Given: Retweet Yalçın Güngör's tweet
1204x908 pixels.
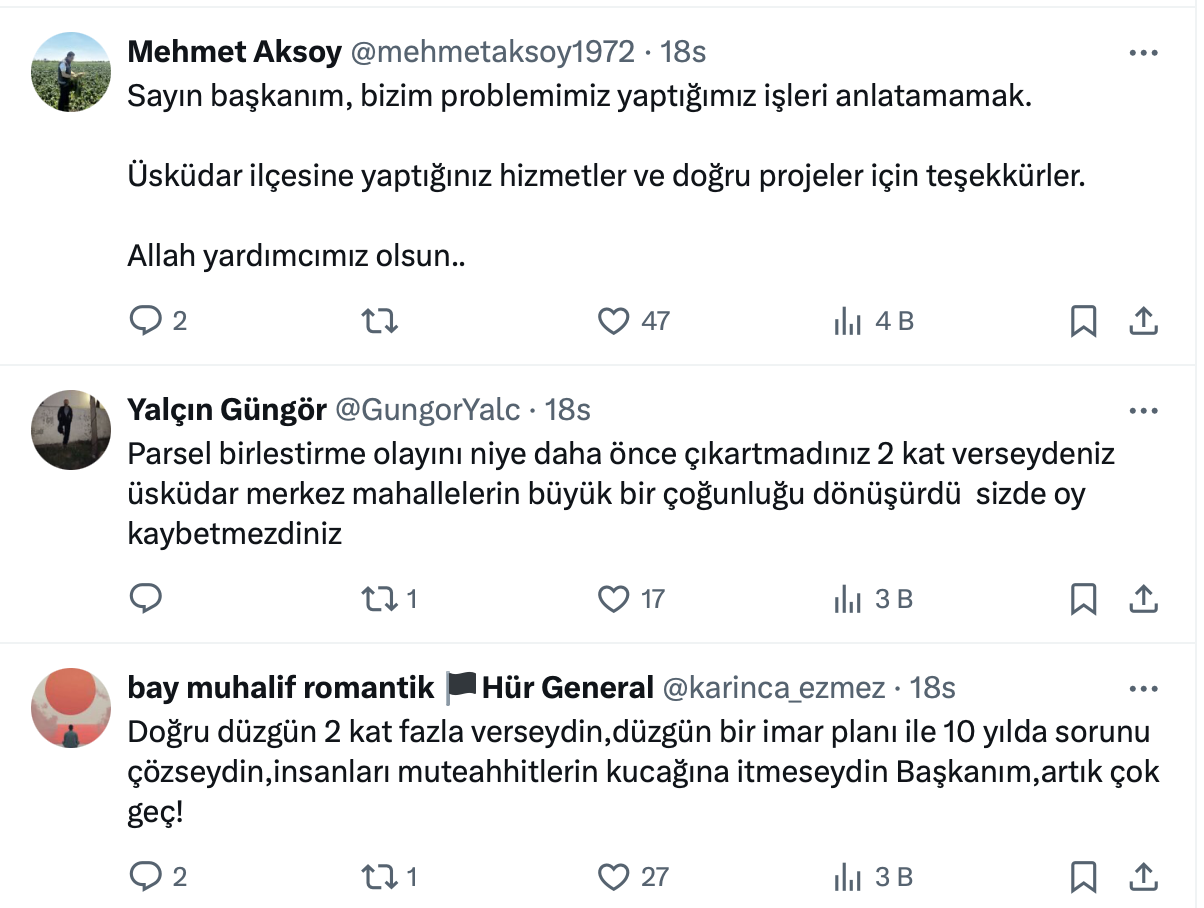Looking at the screenshot, I should [x=380, y=598].
